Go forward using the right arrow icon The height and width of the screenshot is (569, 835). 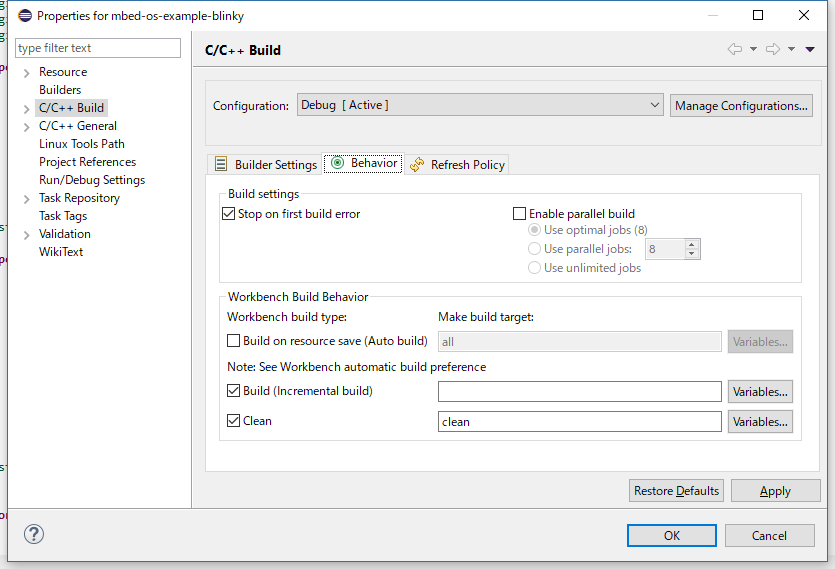[x=773, y=49]
